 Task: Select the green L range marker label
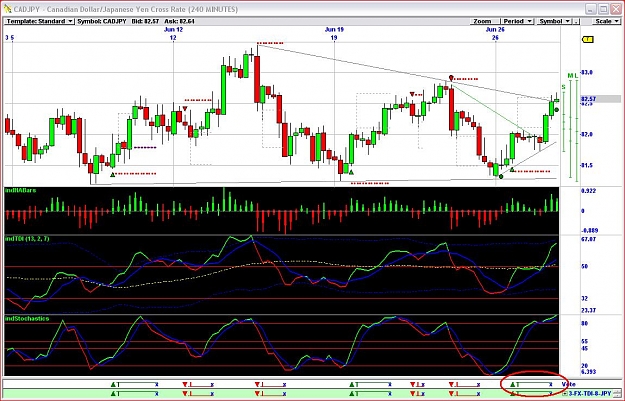(x=576, y=76)
